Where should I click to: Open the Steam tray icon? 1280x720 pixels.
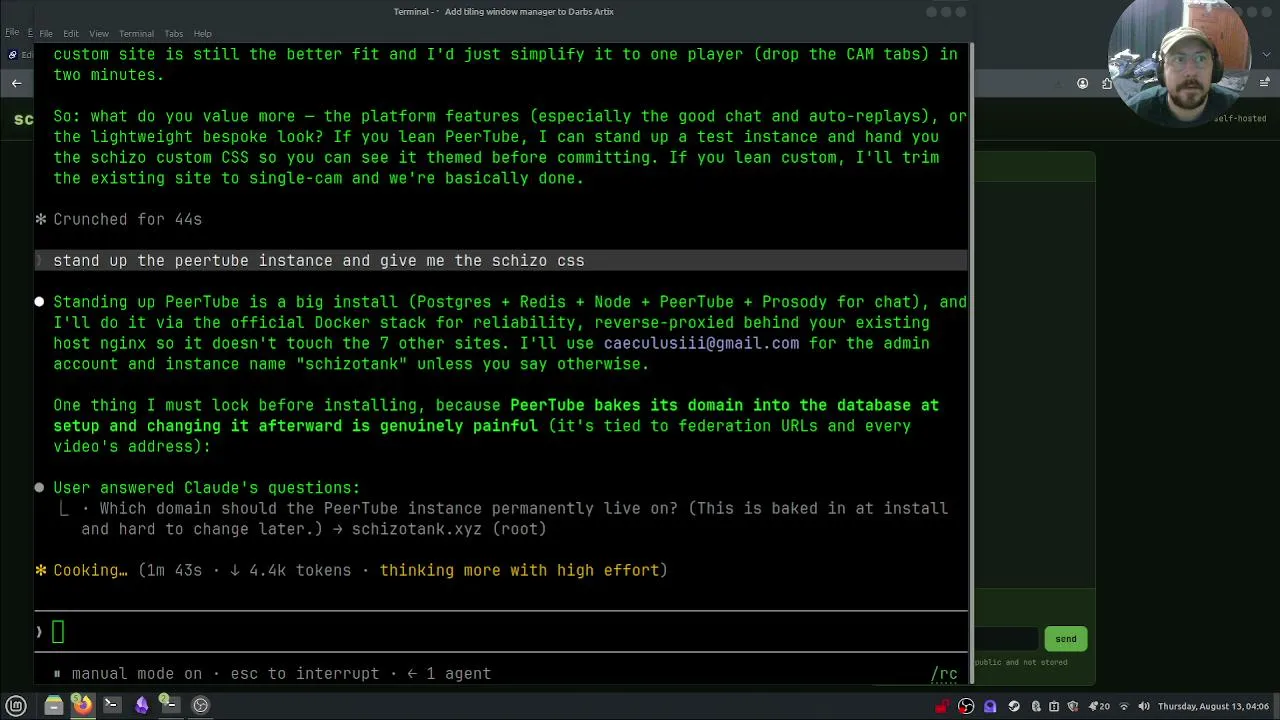(1014, 706)
